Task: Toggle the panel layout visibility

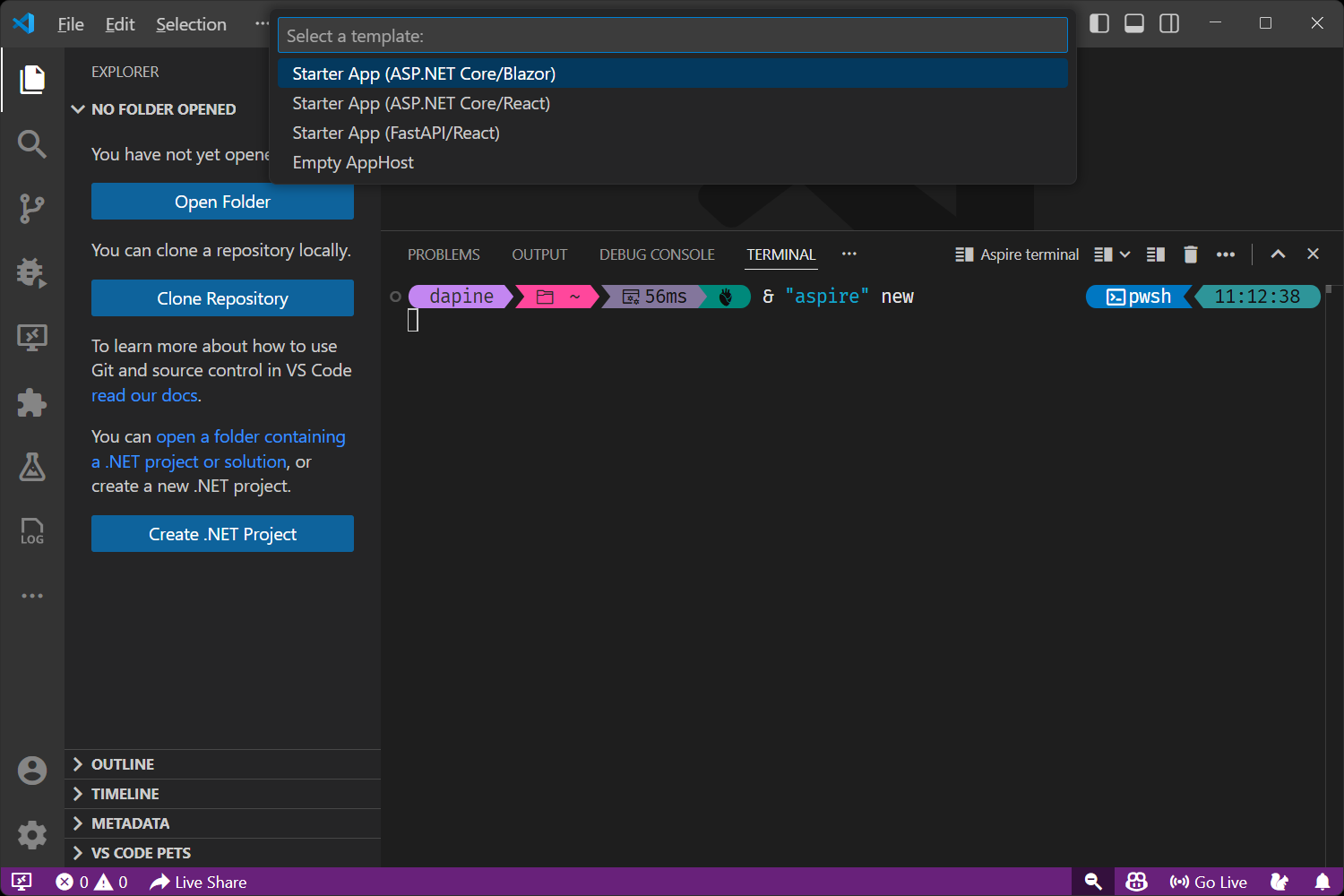Action: point(1133,23)
